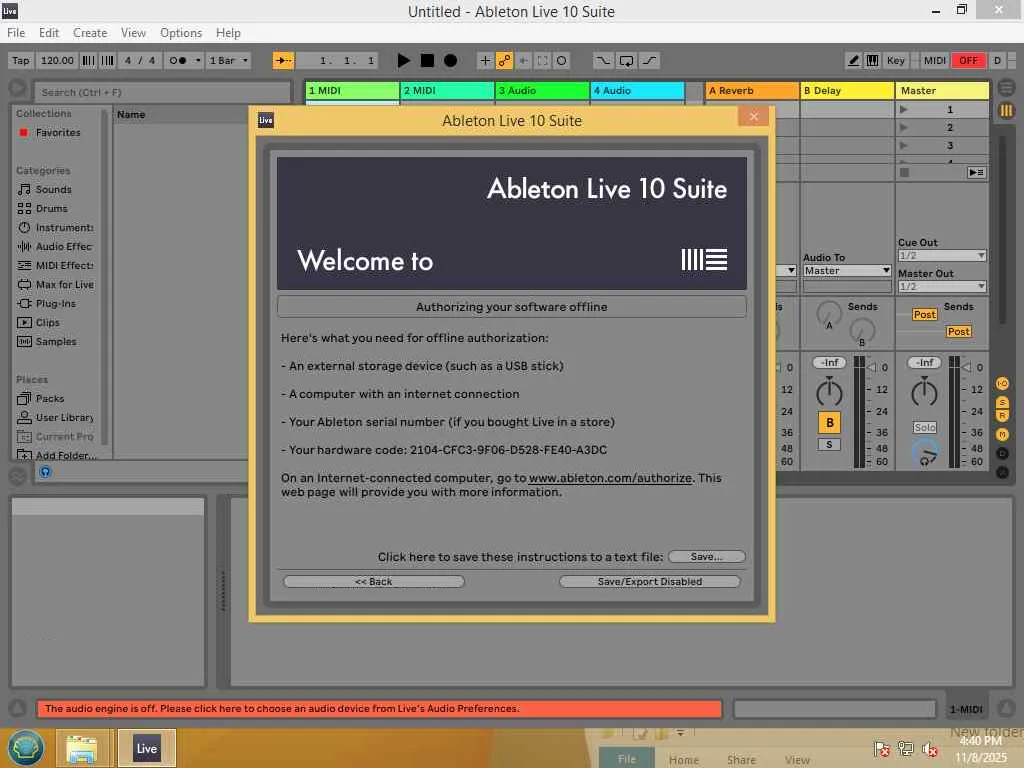The width and height of the screenshot is (1024, 768).
Task: Enable Key Map Mode switch
Action: tap(895, 61)
